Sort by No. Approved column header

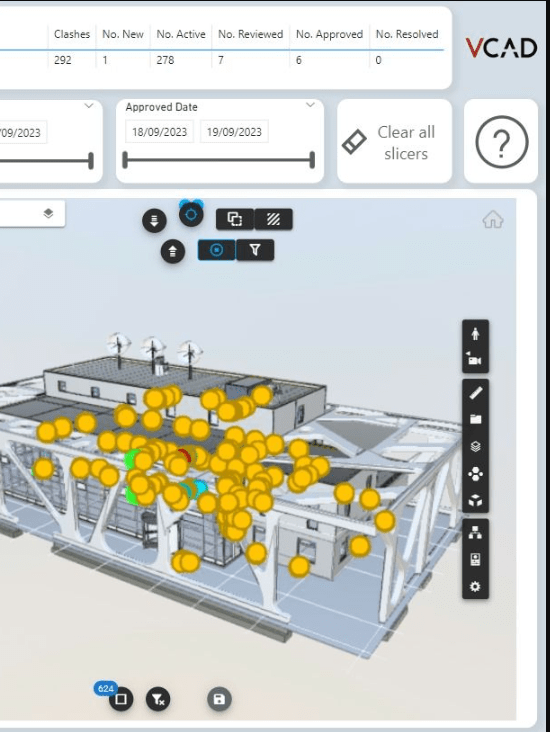[x=329, y=34]
